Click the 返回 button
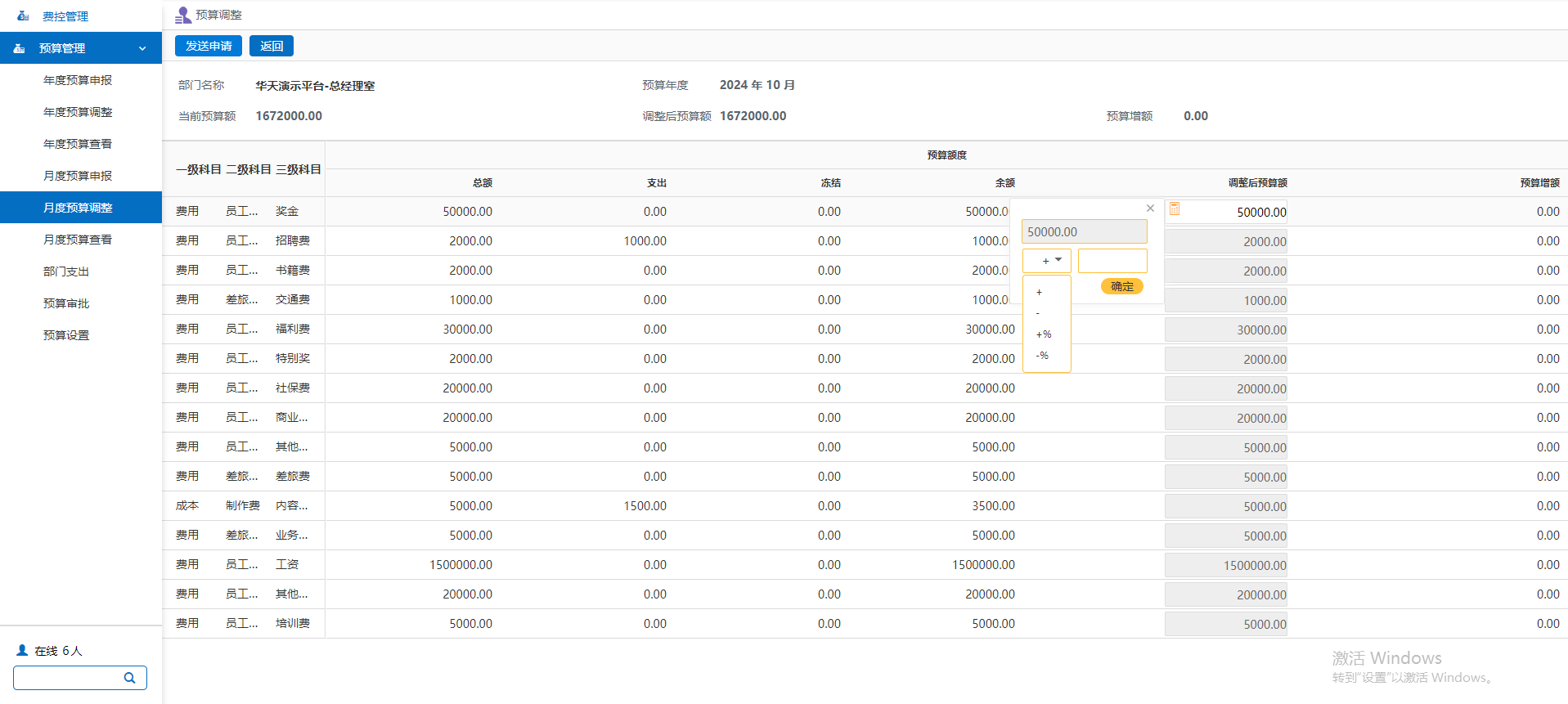Viewport: 1568px width, 704px height. (x=272, y=46)
